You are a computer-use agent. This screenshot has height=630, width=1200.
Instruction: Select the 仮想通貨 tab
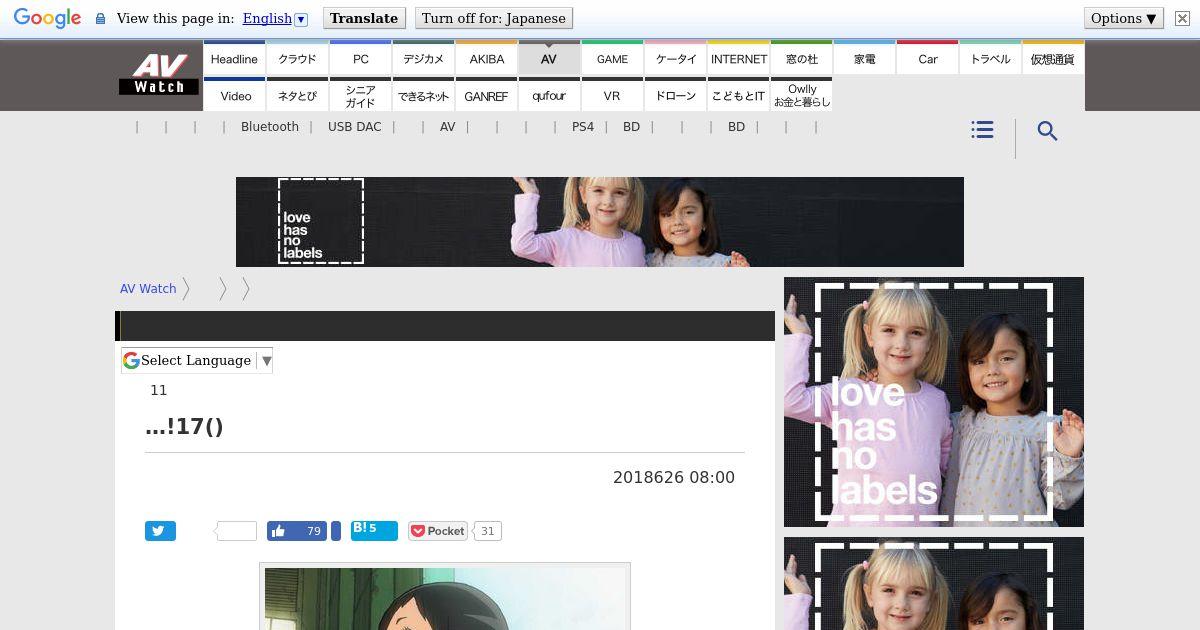pyautogui.click(x=1053, y=58)
